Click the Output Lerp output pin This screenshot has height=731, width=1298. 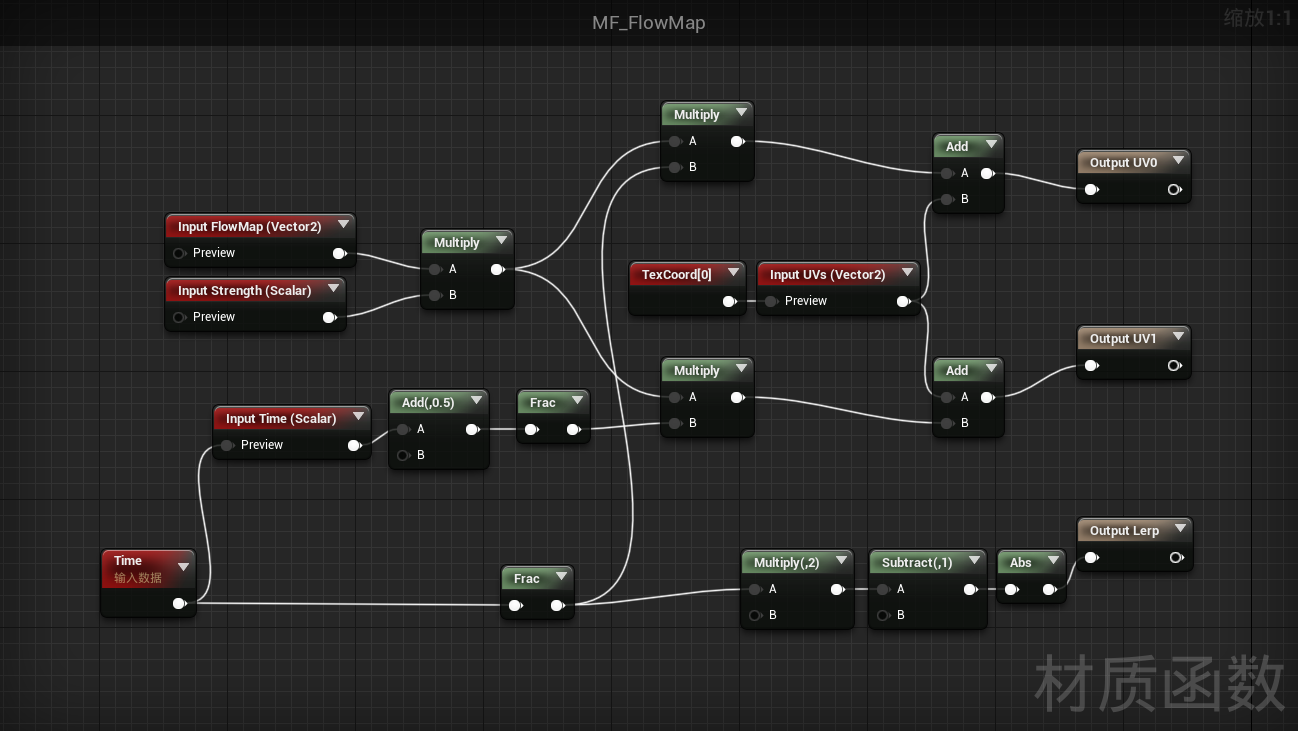[1176, 557]
